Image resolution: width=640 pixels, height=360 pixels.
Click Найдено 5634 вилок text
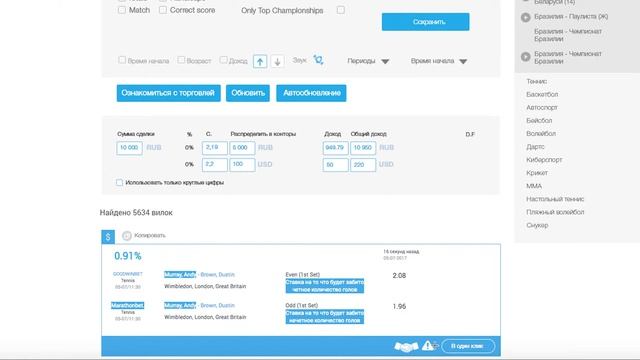(x=136, y=213)
